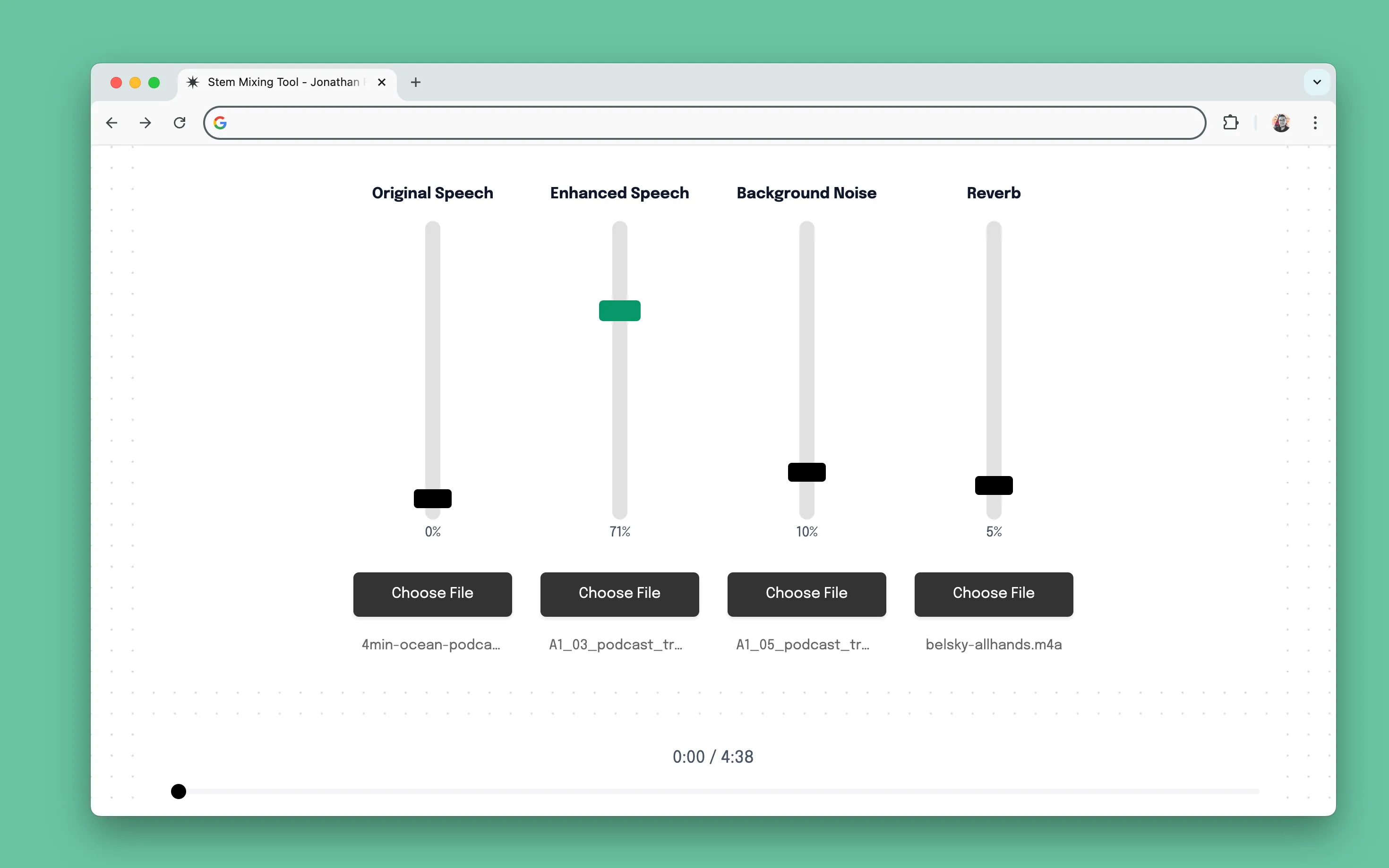Click the green Enhanced Speech slider handle
Screen dimensions: 1389x868
619,311
